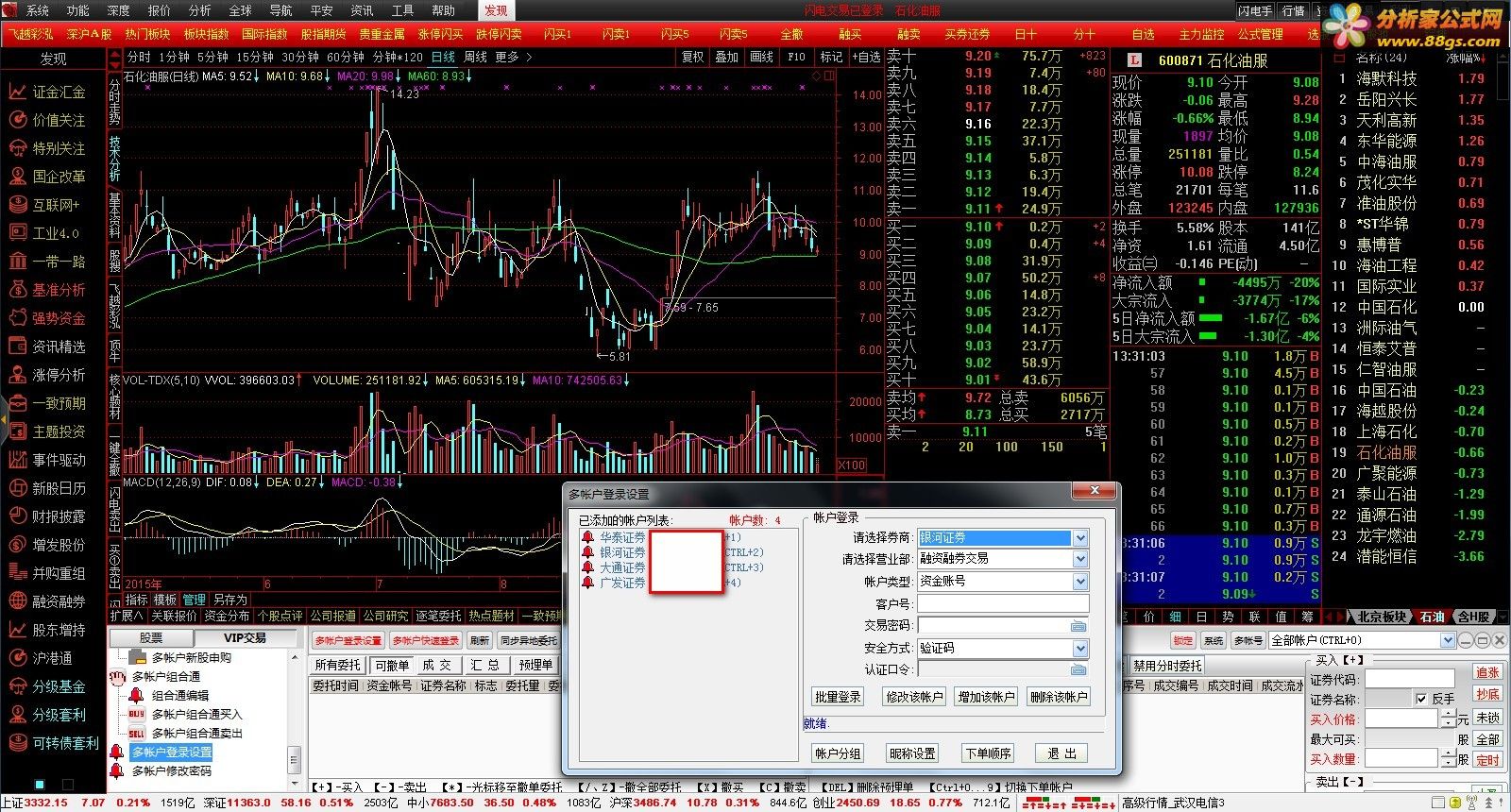This screenshot has width=1511, height=812.
Task: Open the 系统 menu
Action: pos(37,10)
